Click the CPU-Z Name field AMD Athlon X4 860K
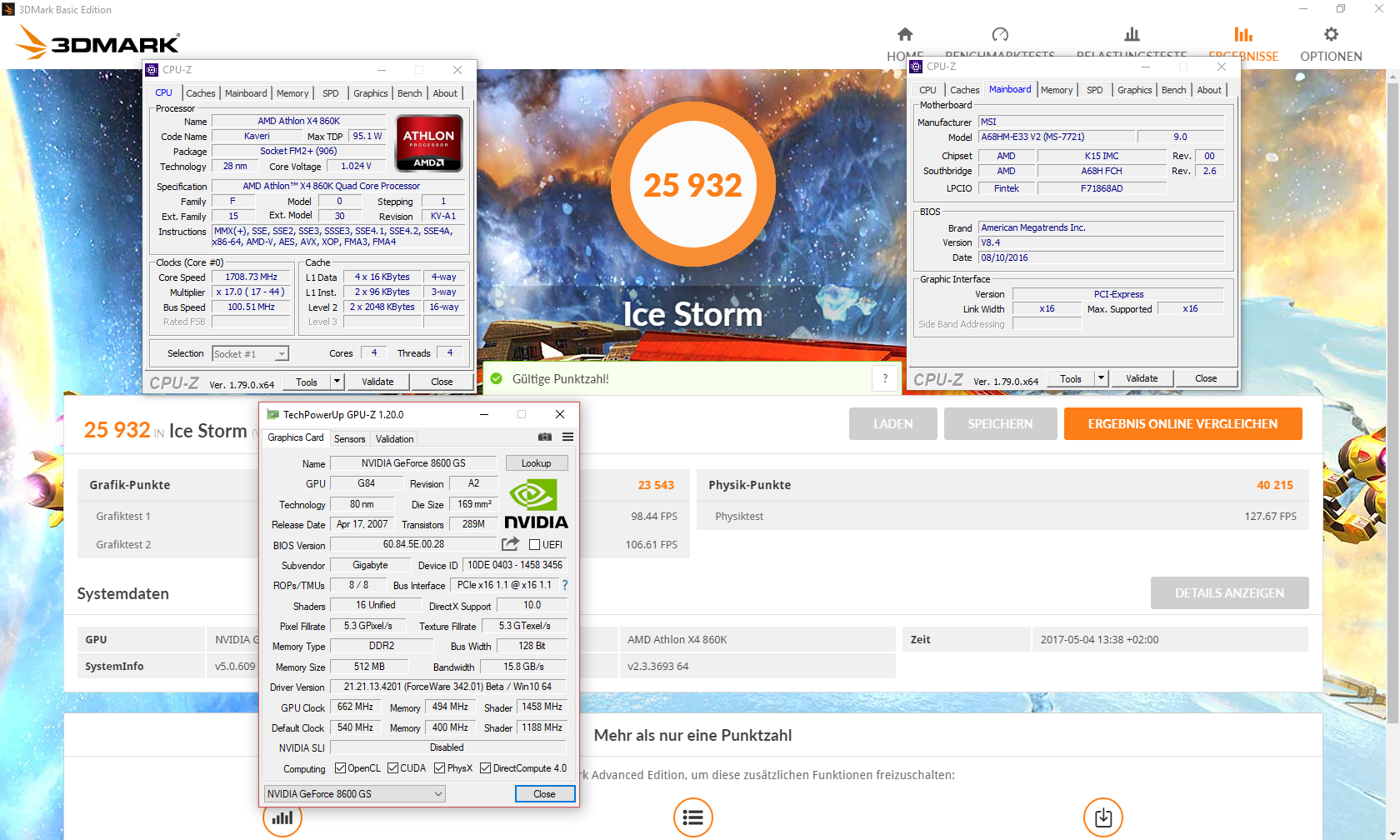 pyautogui.click(x=299, y=121)
